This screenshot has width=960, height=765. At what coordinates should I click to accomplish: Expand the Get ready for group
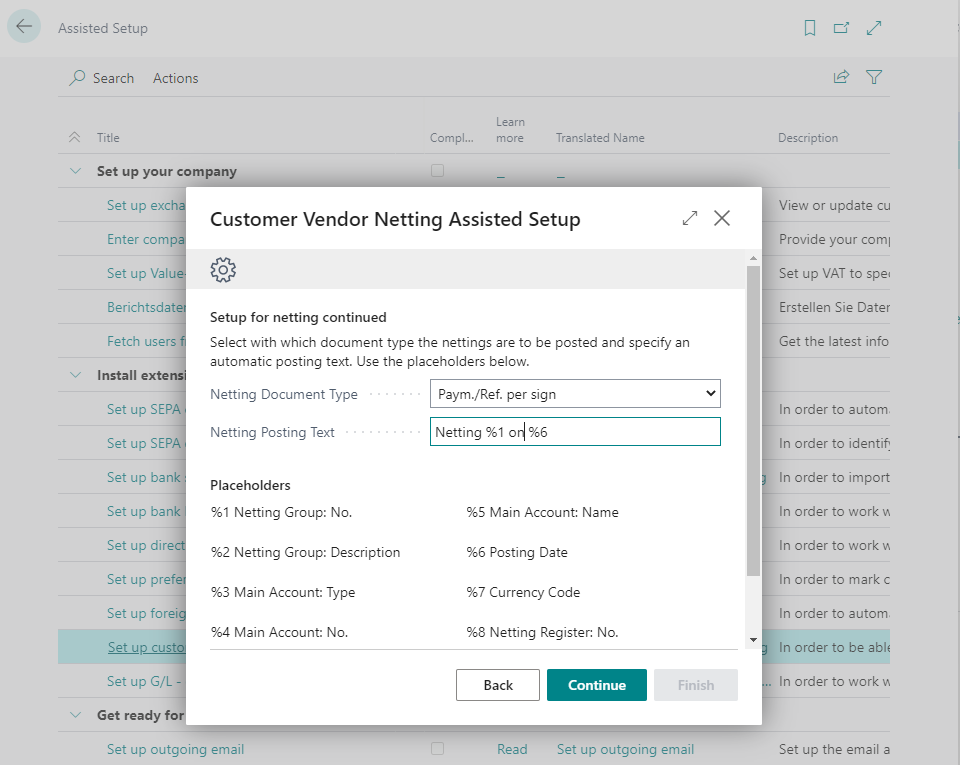click(x=75, y=715)
